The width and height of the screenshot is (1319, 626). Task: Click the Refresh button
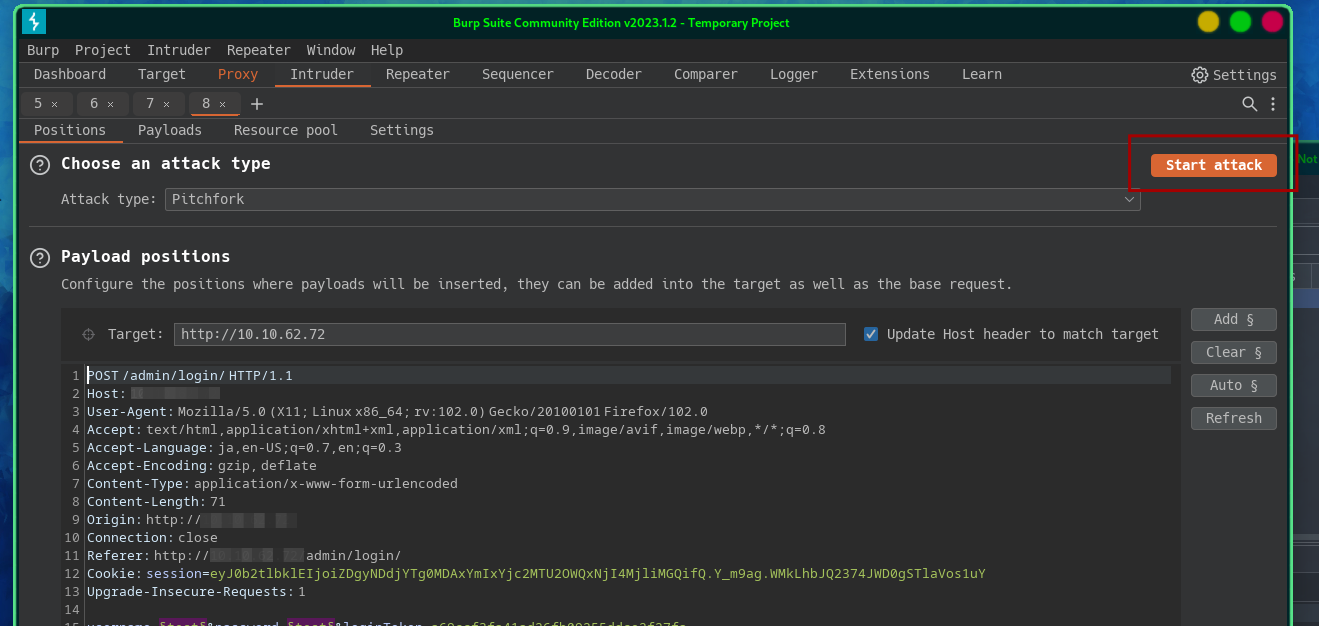click(1234, 418)
